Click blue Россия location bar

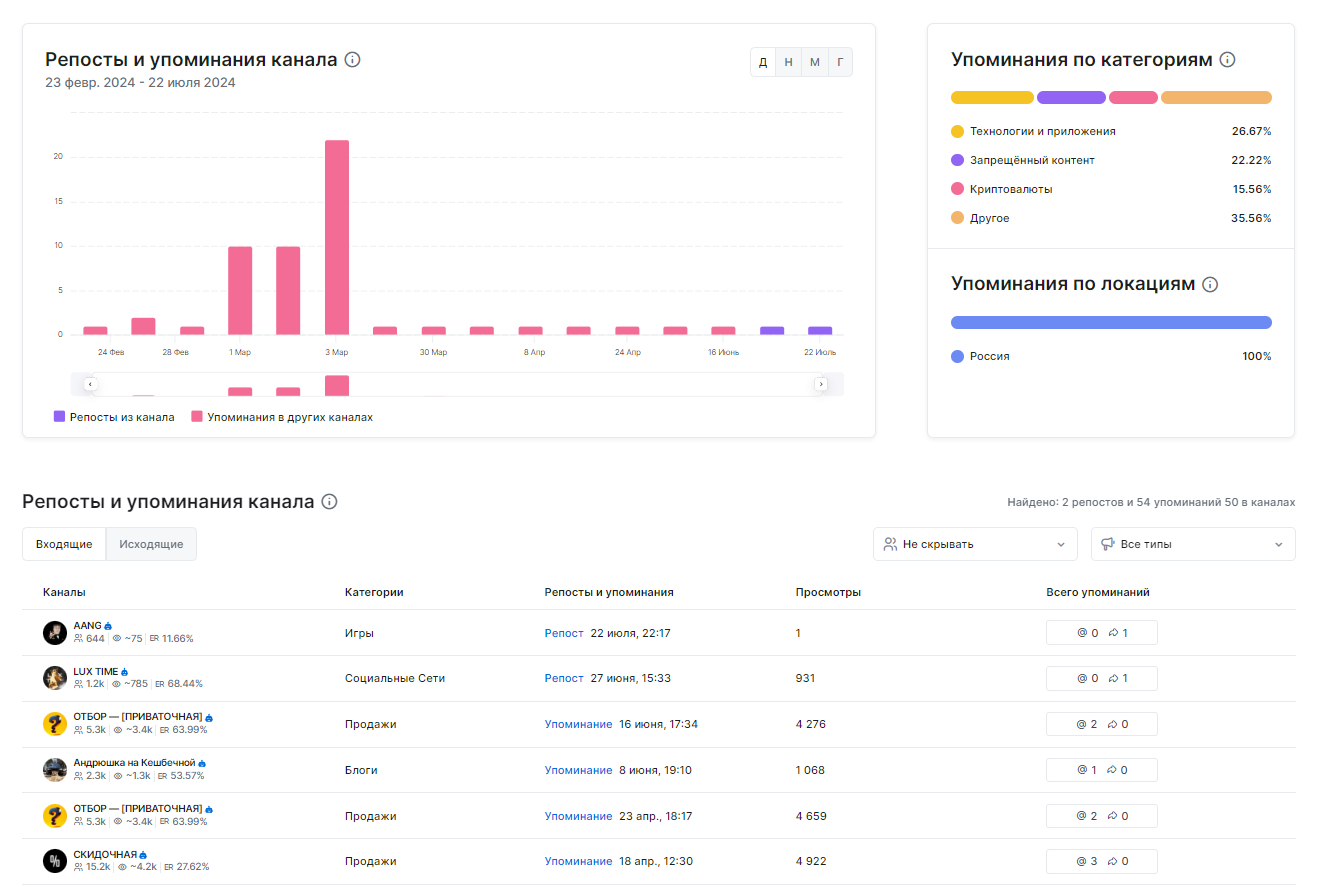(x=1111, y=322)
